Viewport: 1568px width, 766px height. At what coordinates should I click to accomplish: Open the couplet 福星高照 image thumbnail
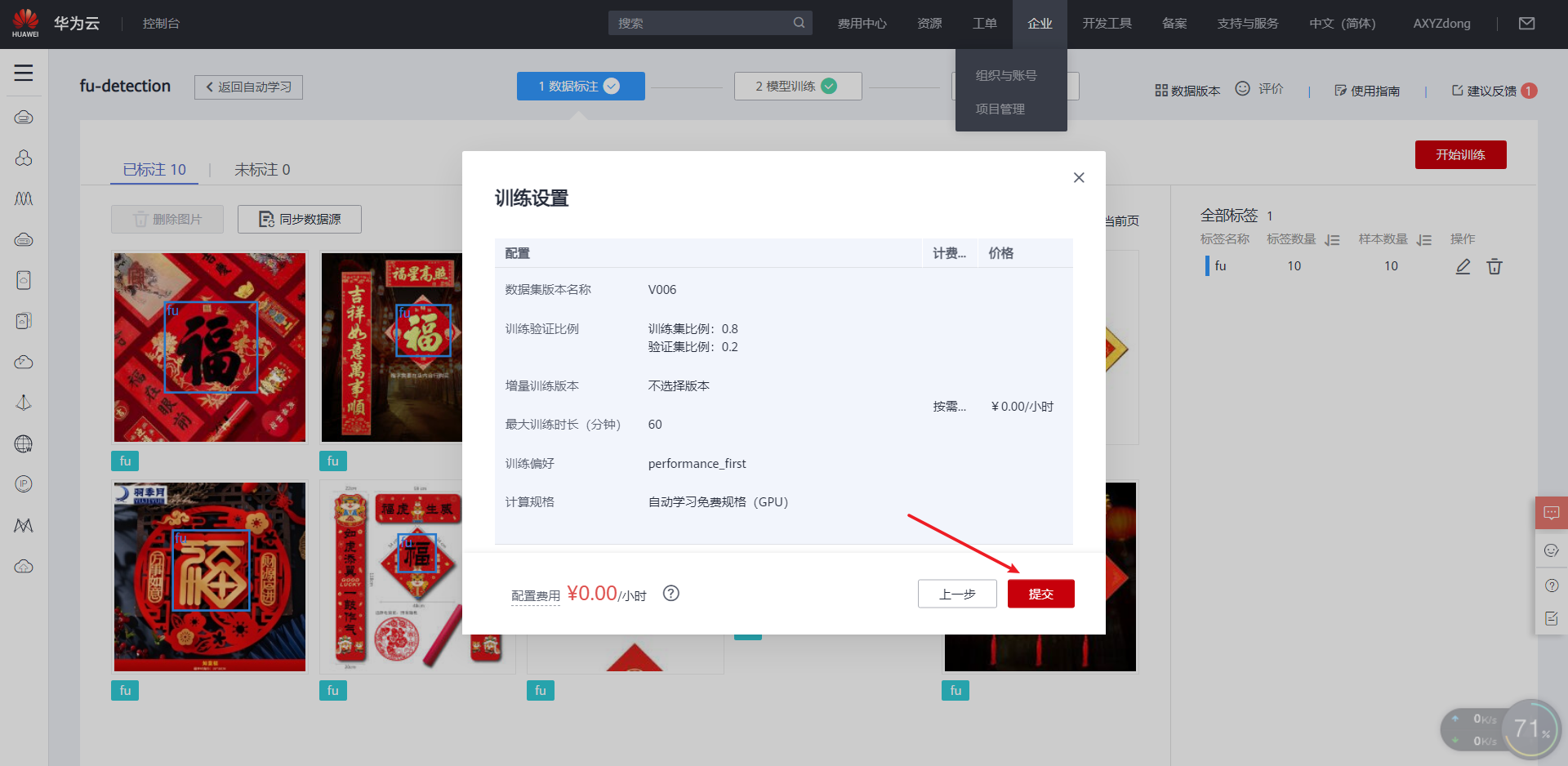(392, 347)
